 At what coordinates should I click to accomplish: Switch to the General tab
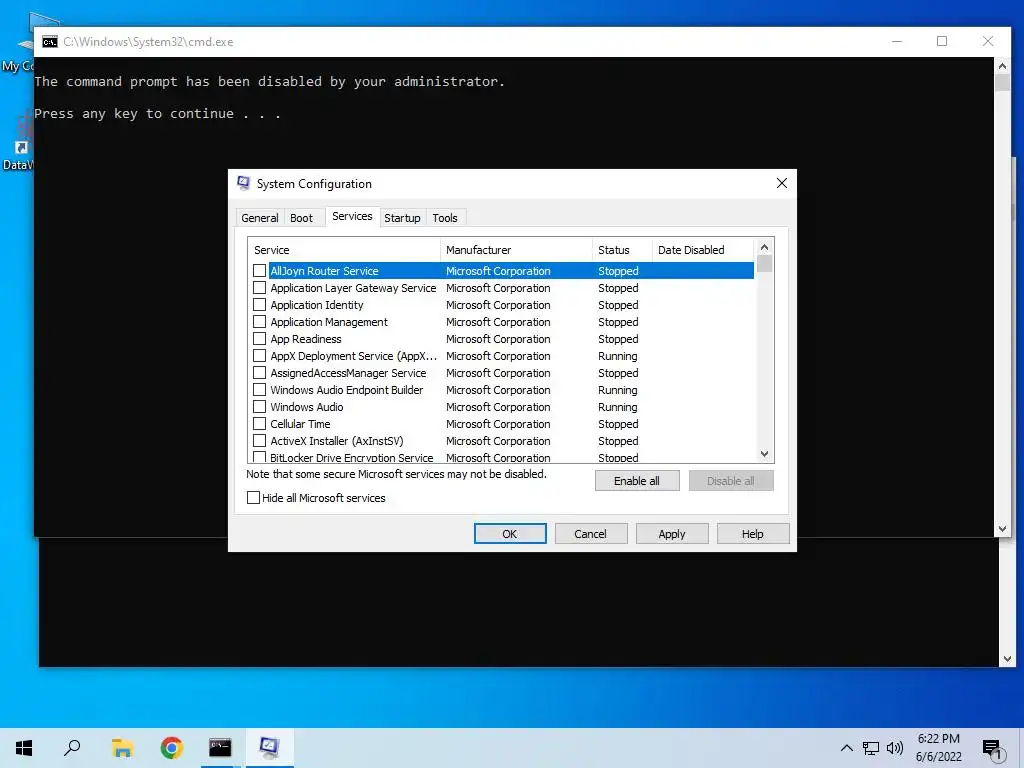tap(259, 218)
